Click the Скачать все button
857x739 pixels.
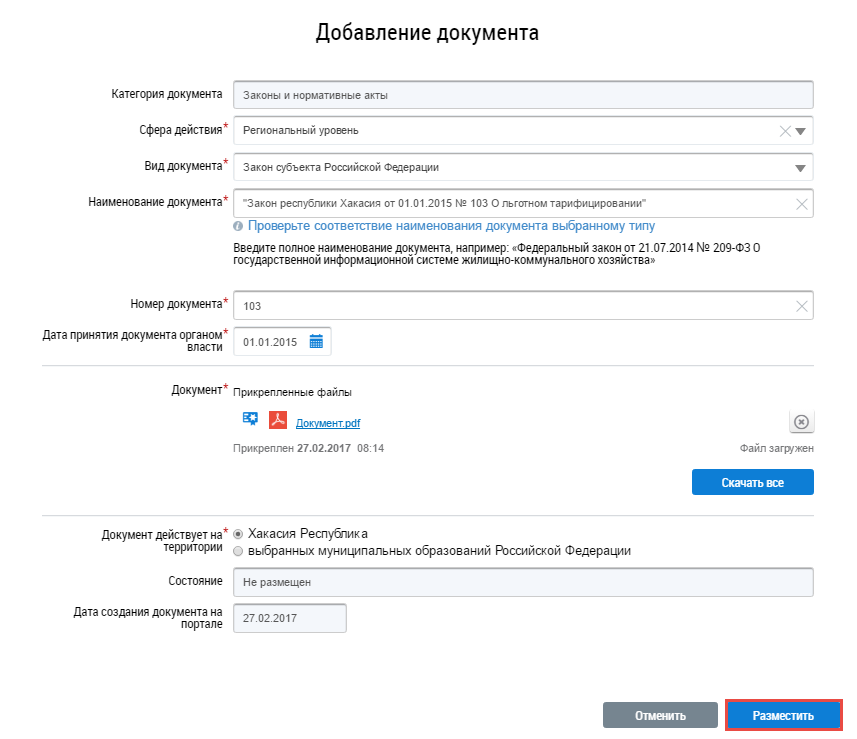click(x=752, y=482)
